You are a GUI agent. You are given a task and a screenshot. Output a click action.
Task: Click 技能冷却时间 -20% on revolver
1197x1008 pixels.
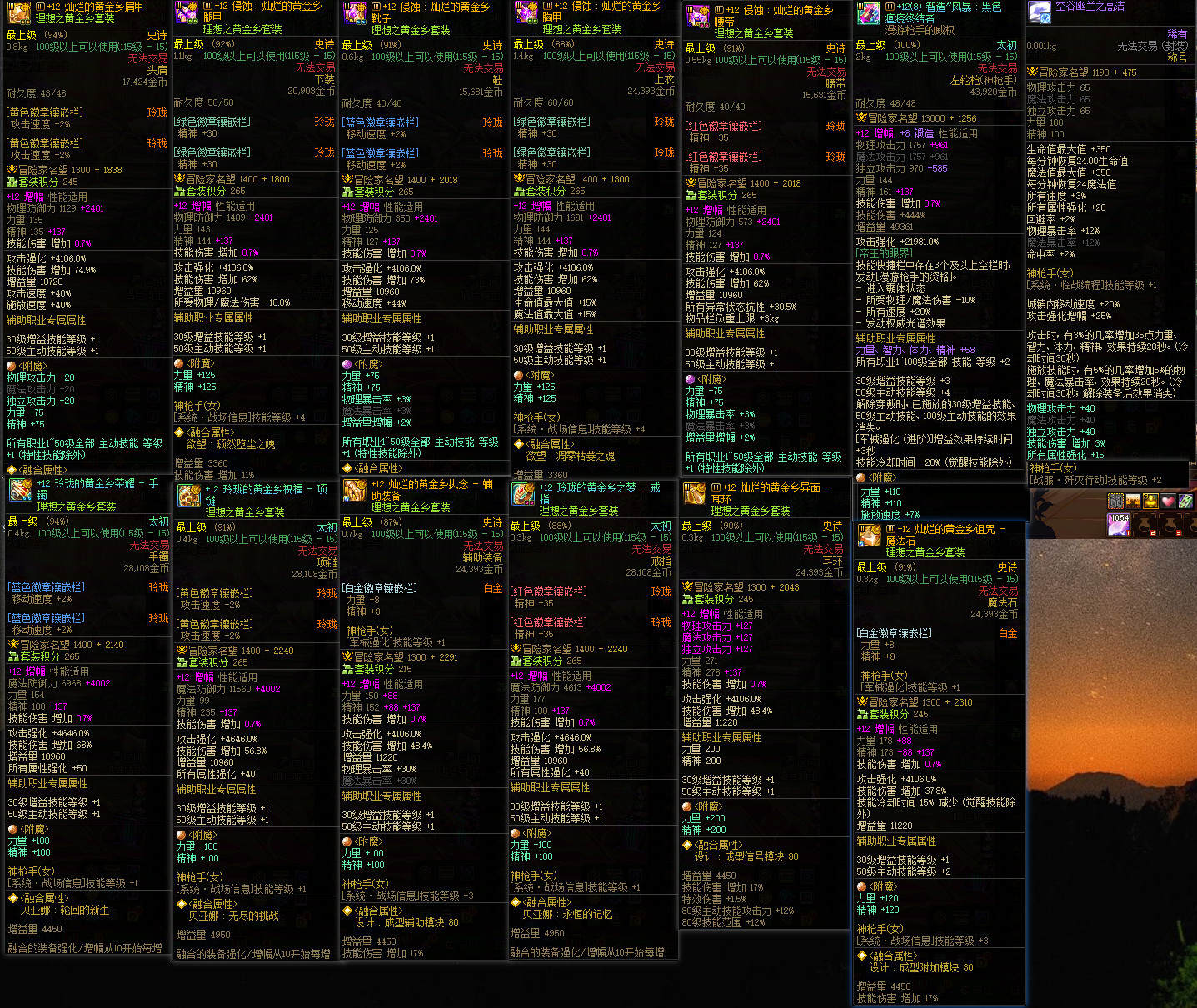(x=934, y=462)
